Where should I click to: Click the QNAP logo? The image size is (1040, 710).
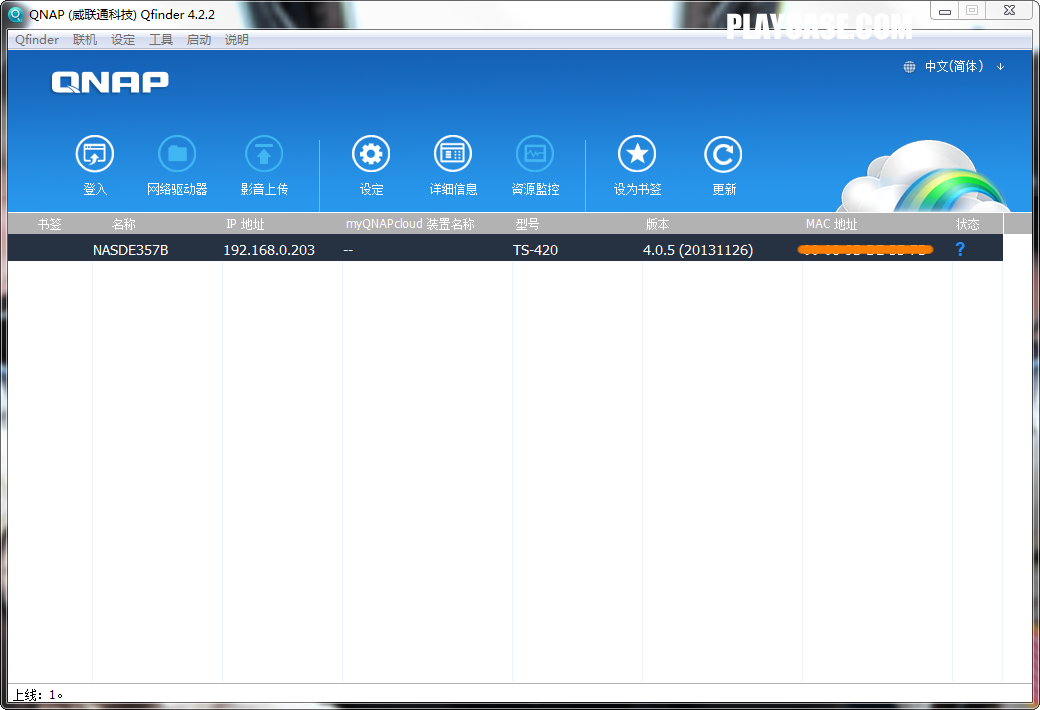(110, 82)
